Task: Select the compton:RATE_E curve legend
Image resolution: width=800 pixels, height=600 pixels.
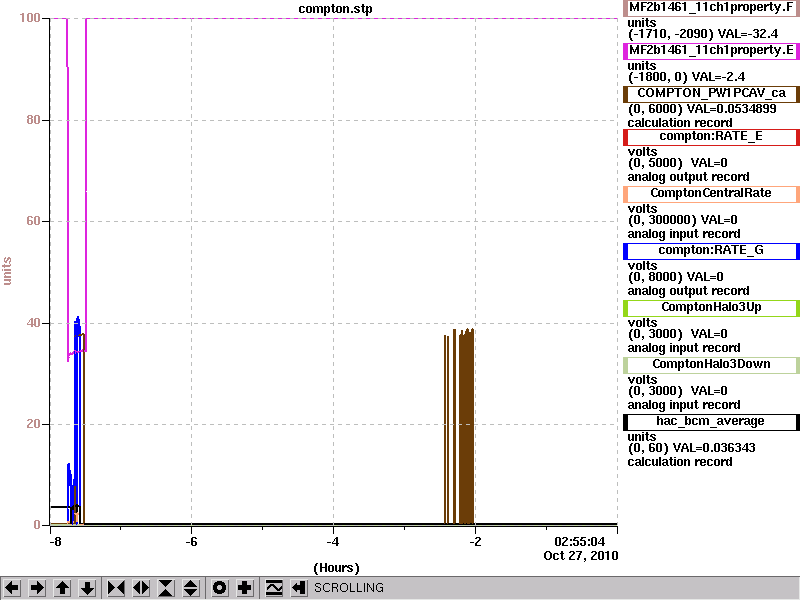Action: (711, 137)
